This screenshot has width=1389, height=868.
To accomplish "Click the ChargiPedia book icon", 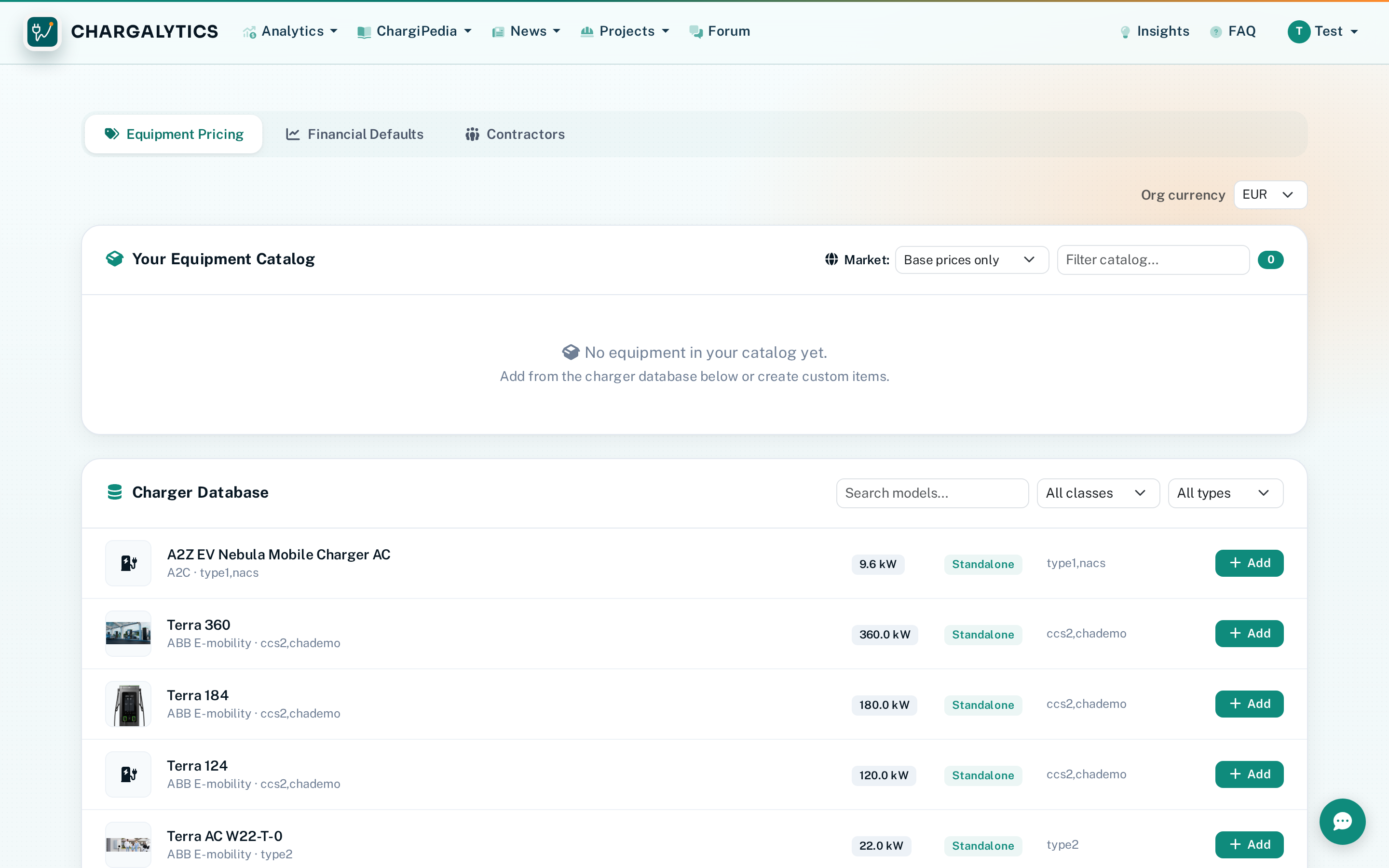I will coord(364,32).
